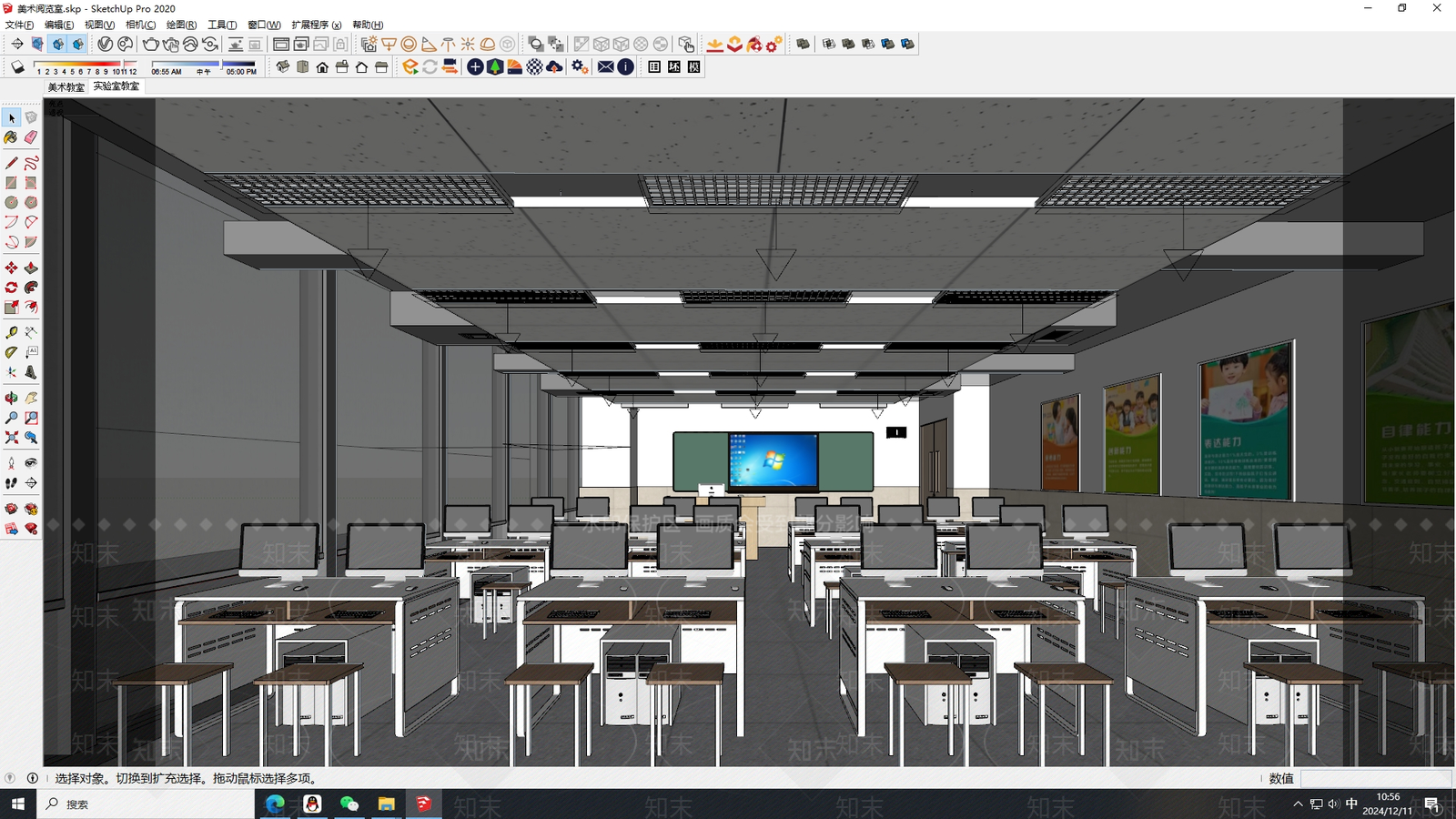
Task: Toggle shadow display button
Action: tap(17, 66)
